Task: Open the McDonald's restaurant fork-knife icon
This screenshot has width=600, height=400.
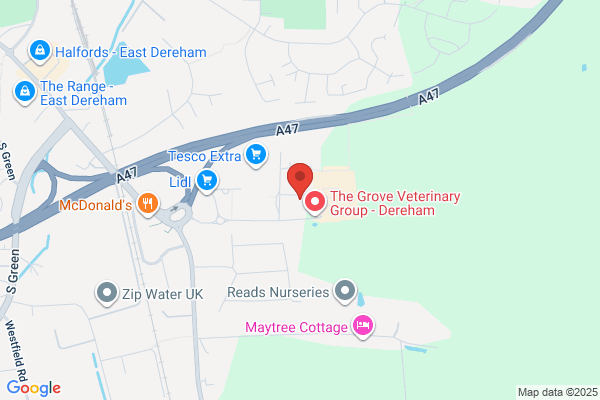Action: (148, 204)
